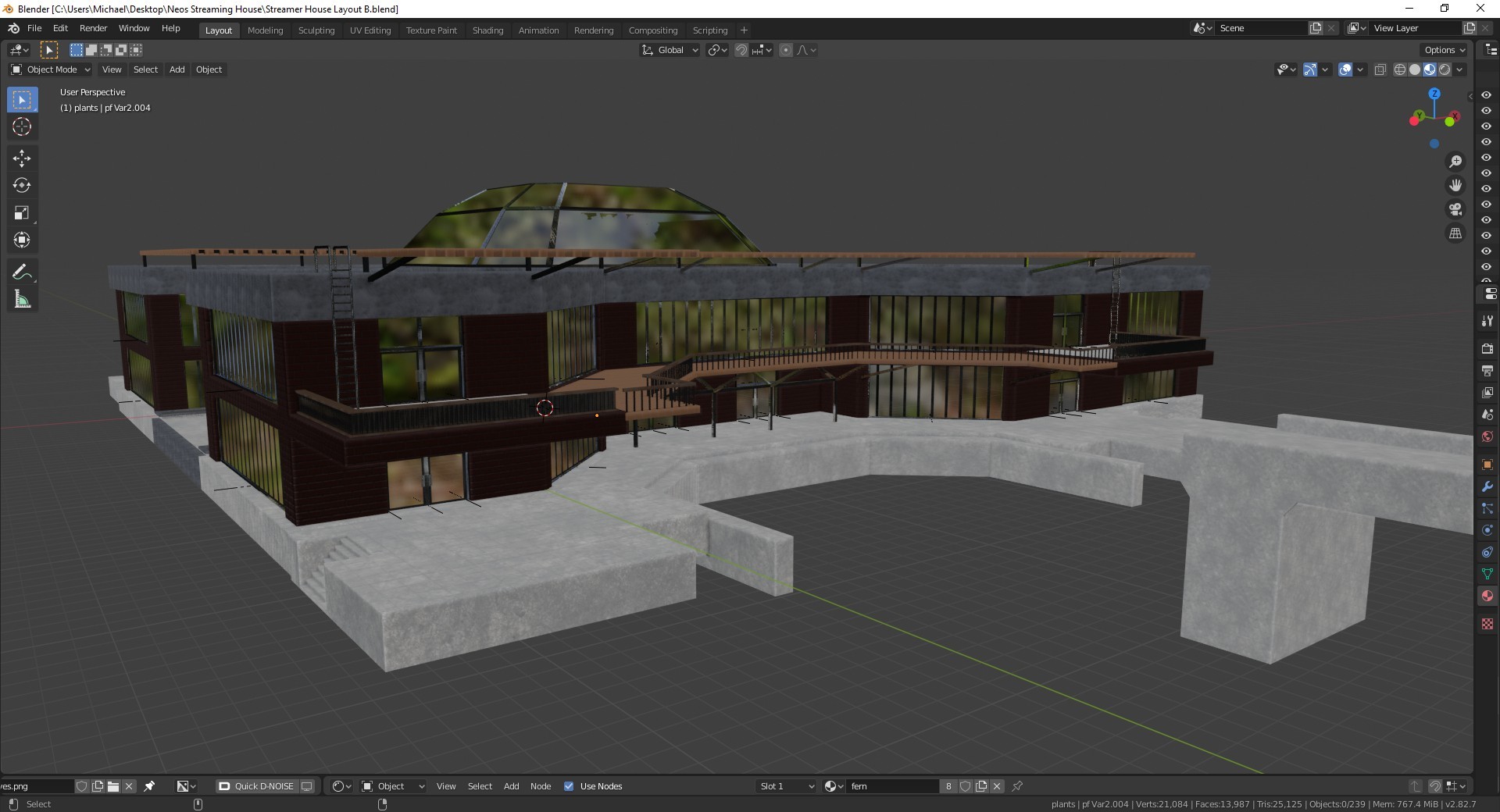Pick the Measure ruler tool
Image resolution: width=1500 pixels, height=812 pixels.
click(x=22, y=300)
